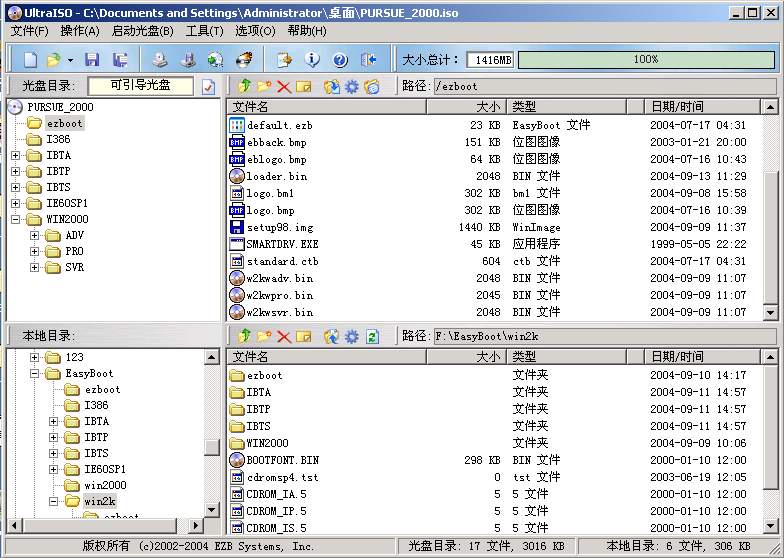The image size is (784, 558).
Task: Select SMARTDRV.EXE file
Action: (282, 244)
